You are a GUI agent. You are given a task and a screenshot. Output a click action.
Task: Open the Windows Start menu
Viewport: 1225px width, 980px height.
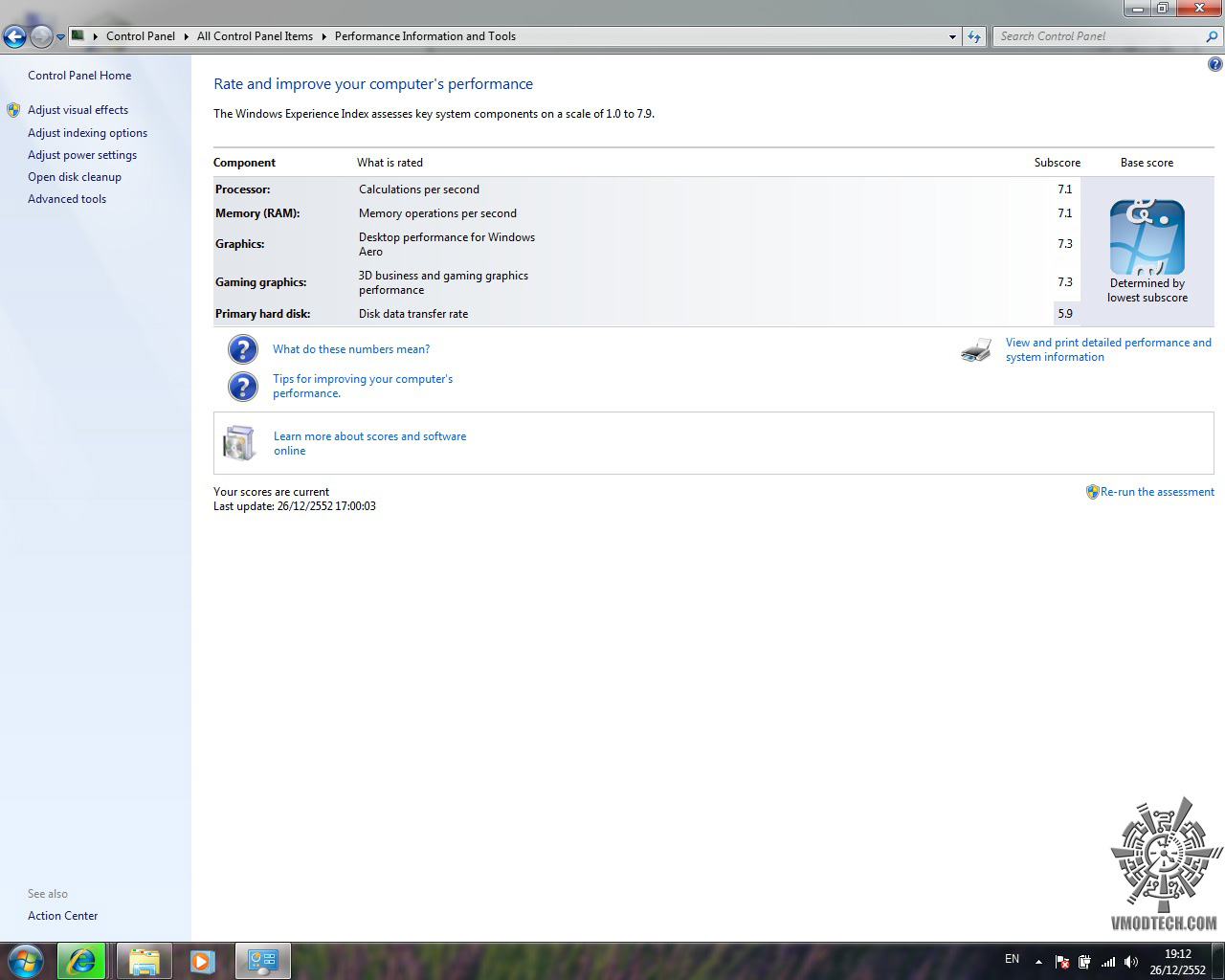25,961
